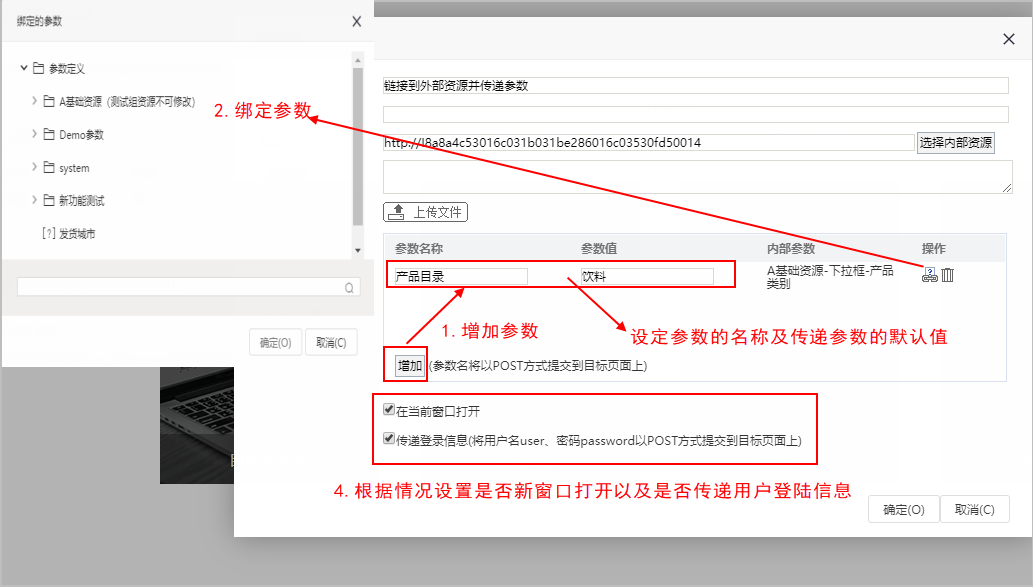This screenshot has width=1033, height=587.
Task: Toggle 传递登录信息 checkbox
Action: (389, 439)
